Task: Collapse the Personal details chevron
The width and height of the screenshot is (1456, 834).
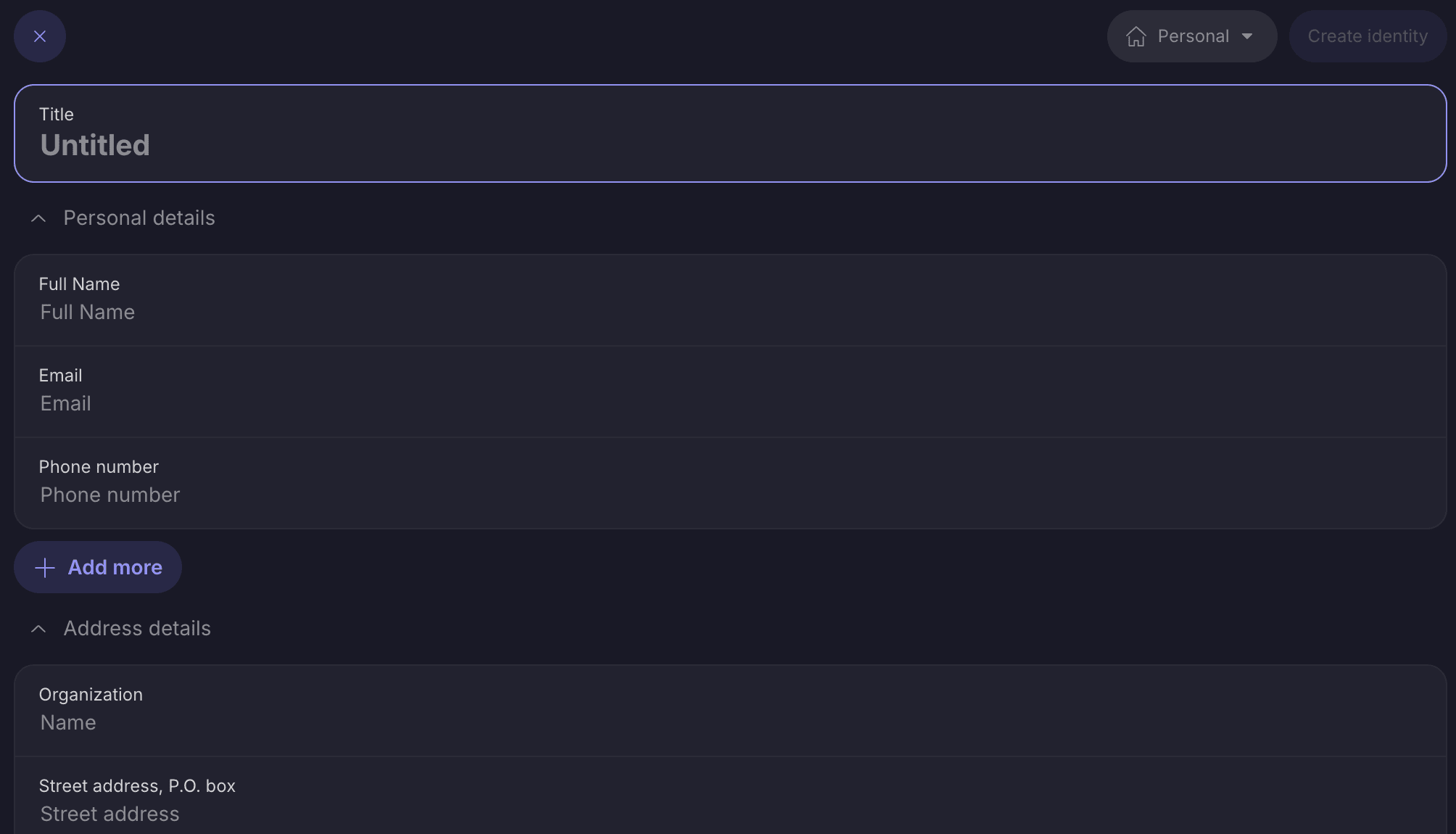Action: (x=38, y=218)
